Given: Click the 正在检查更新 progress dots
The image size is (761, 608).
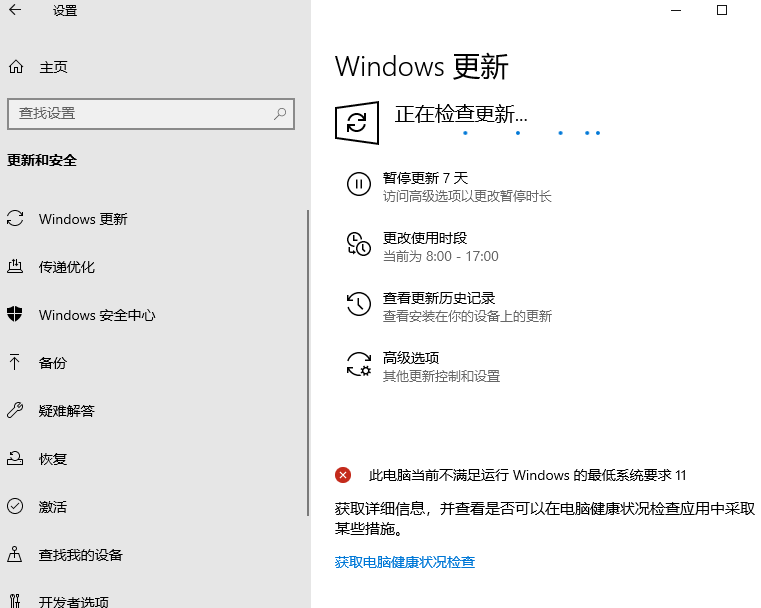Looking at the screenshot, I should [x=532, y=132].
